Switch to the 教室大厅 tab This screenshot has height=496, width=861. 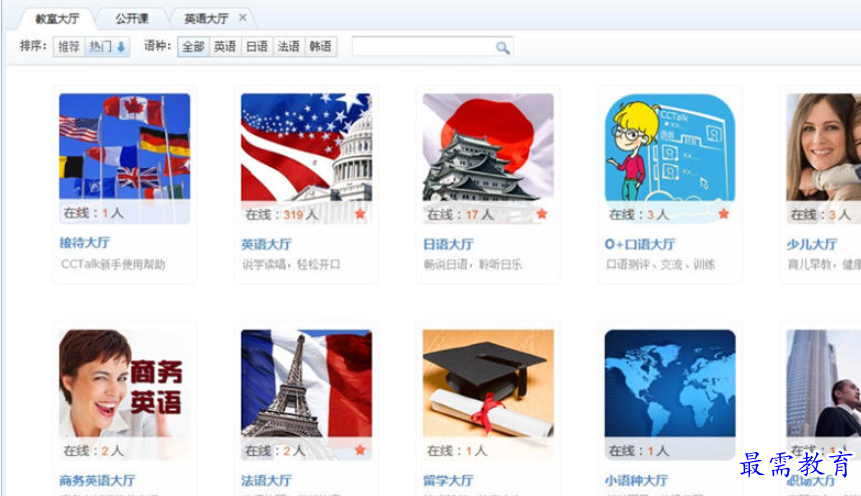pyautogui.click(x=57, y=19)
